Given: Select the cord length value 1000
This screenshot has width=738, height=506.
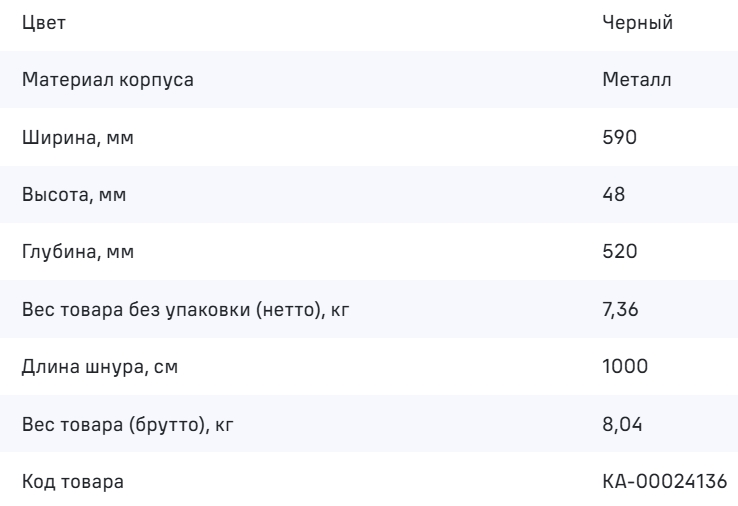Looking at the screenshot, I should (x=625, y=367).
